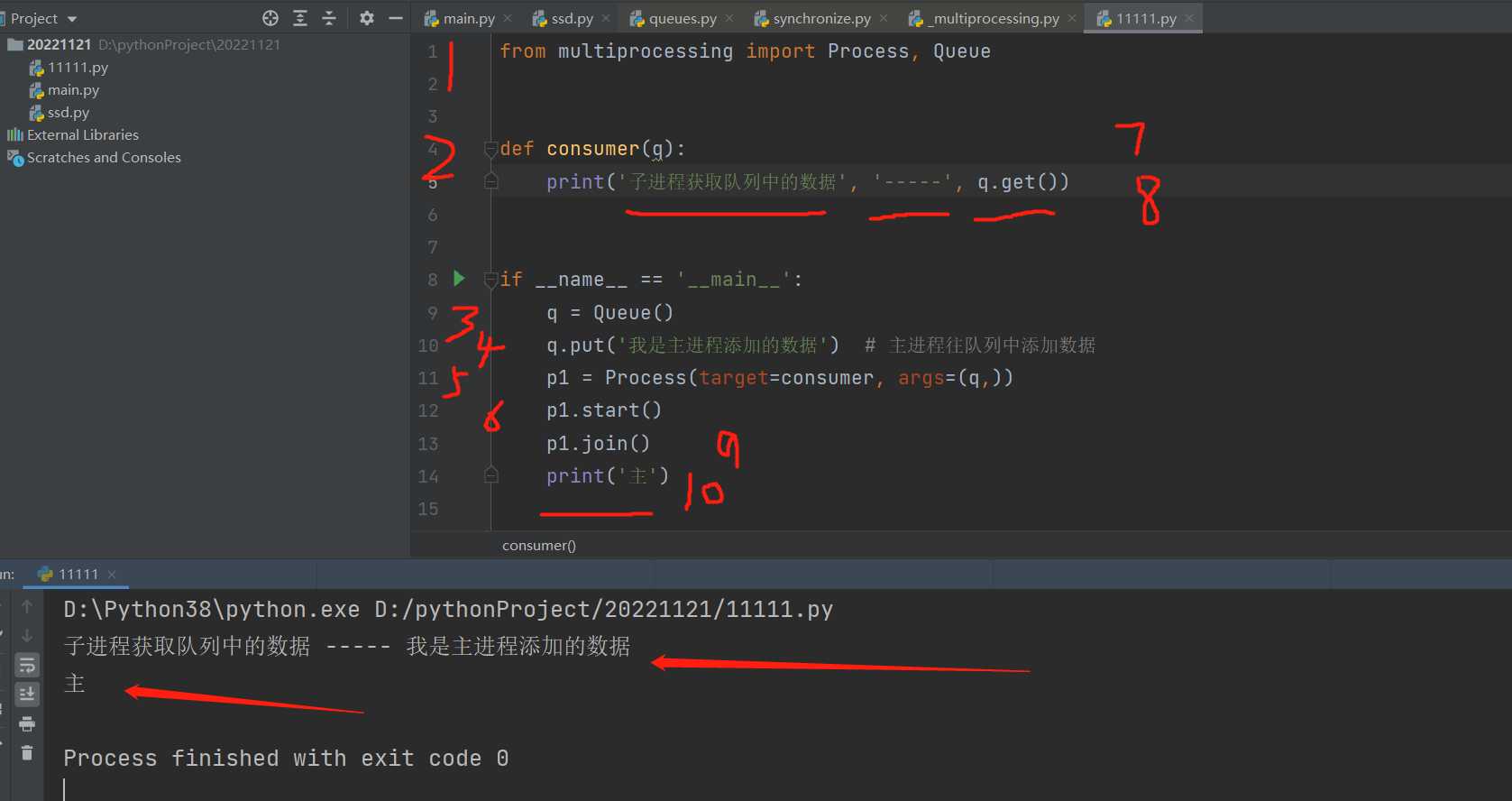Click the green run gutter arrow
The height and width of the screenshot is (801, 1512).
459,278
